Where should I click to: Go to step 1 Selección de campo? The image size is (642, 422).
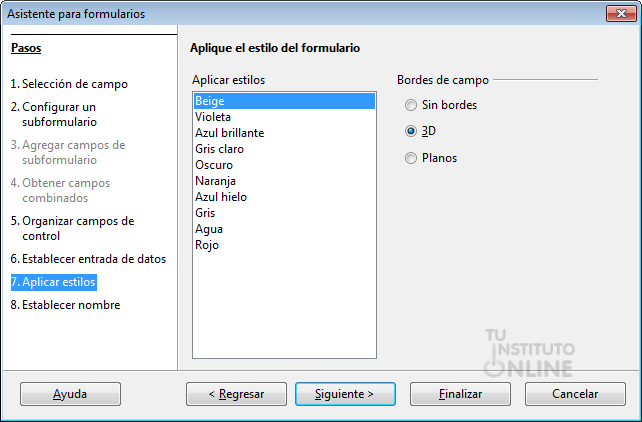click(x=69, y=84)
